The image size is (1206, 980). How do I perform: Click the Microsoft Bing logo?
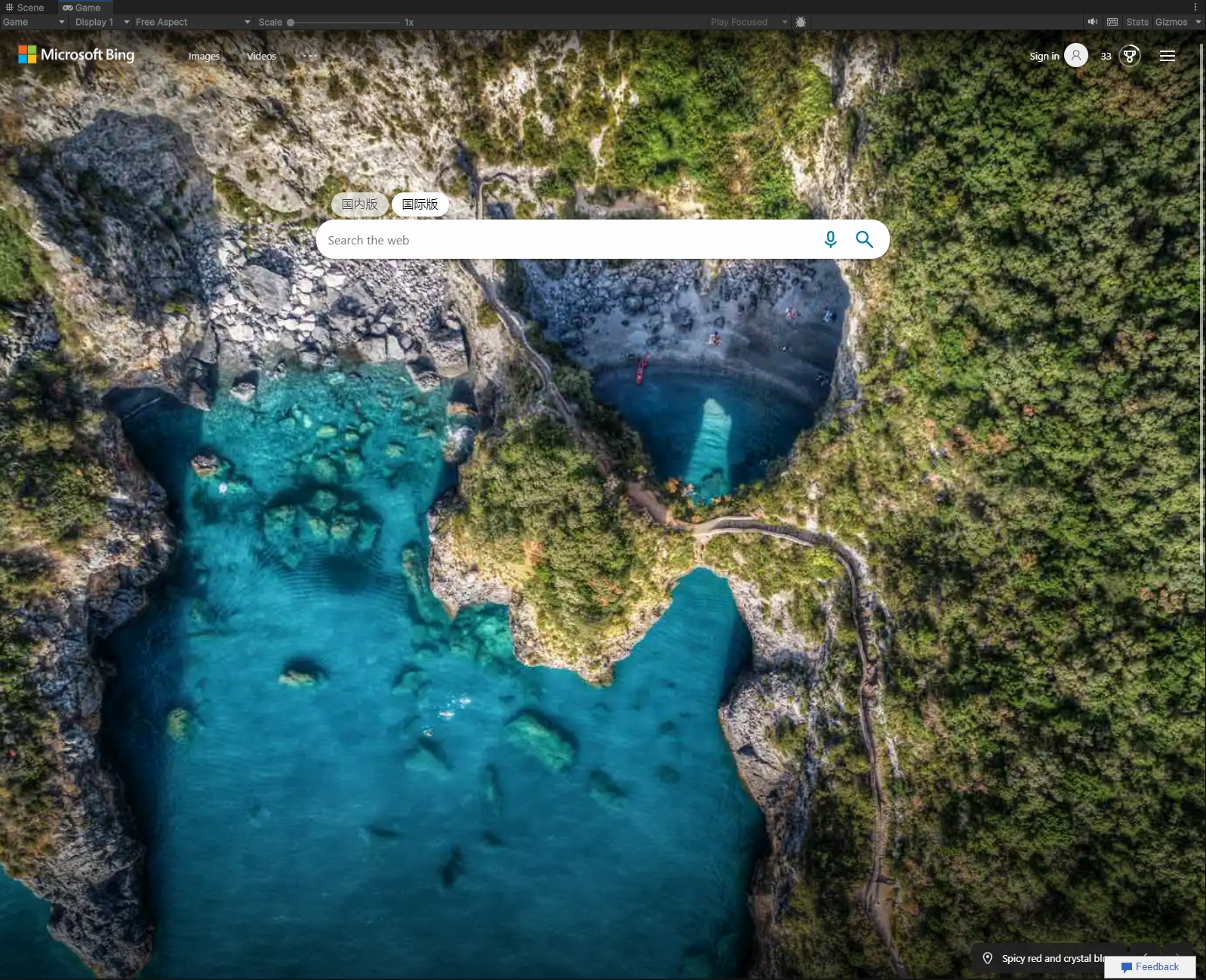(76, 54)
